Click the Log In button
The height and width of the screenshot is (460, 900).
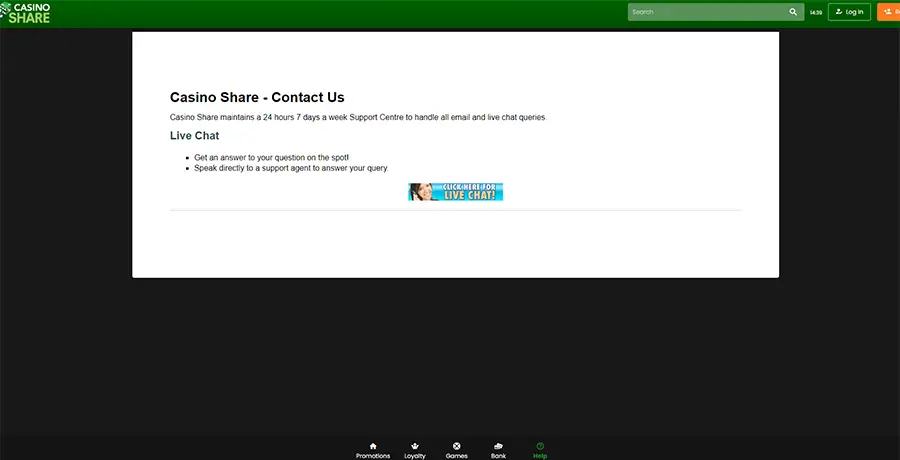[849, 11]
